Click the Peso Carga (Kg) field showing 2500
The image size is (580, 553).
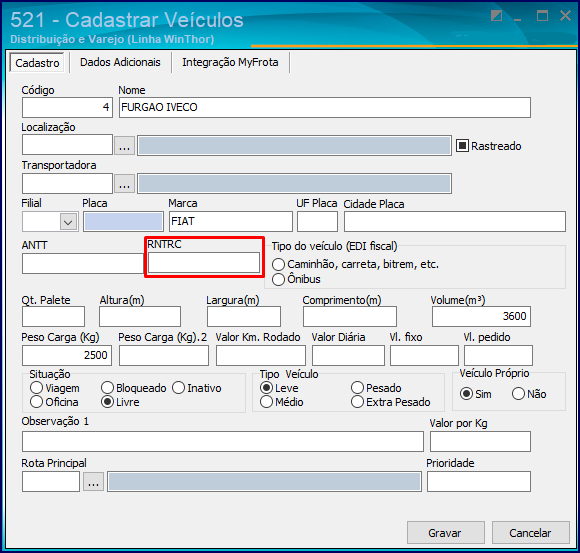pos(67,355)
